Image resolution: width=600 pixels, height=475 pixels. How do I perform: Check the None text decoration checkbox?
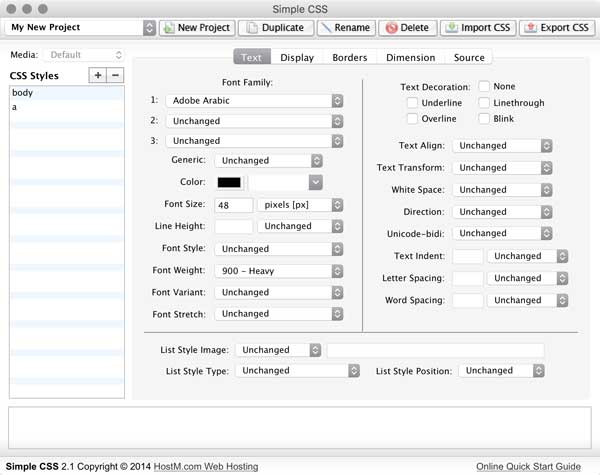[x=484, y=86]
